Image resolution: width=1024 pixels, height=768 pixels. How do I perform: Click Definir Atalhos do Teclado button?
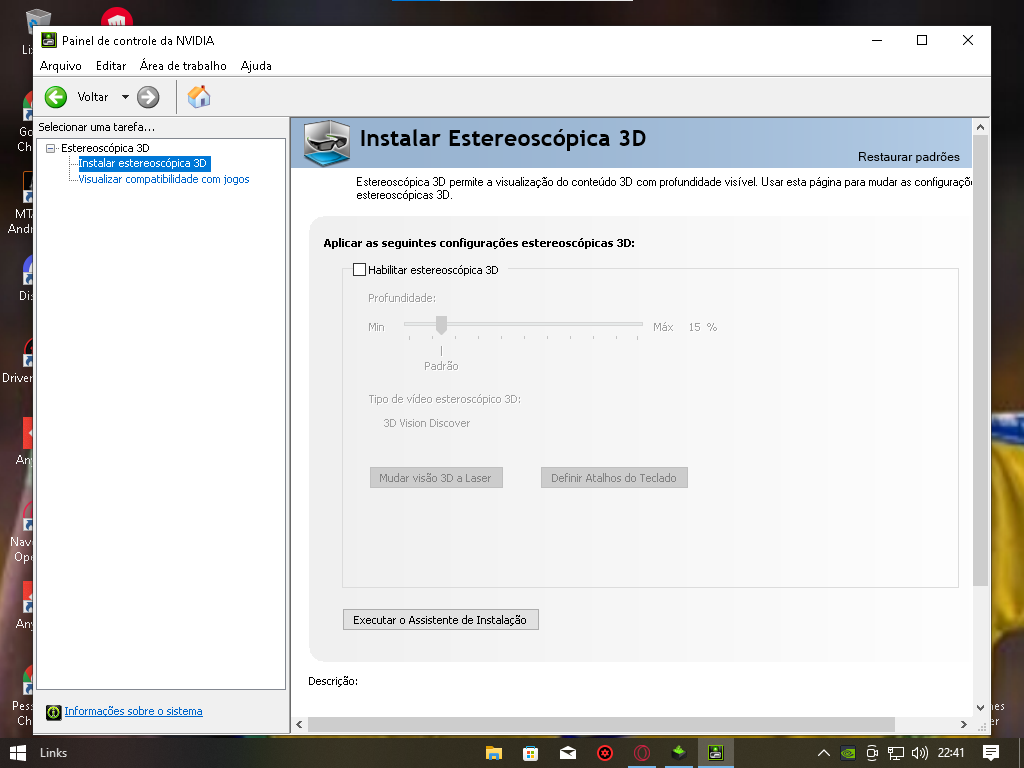614,478
